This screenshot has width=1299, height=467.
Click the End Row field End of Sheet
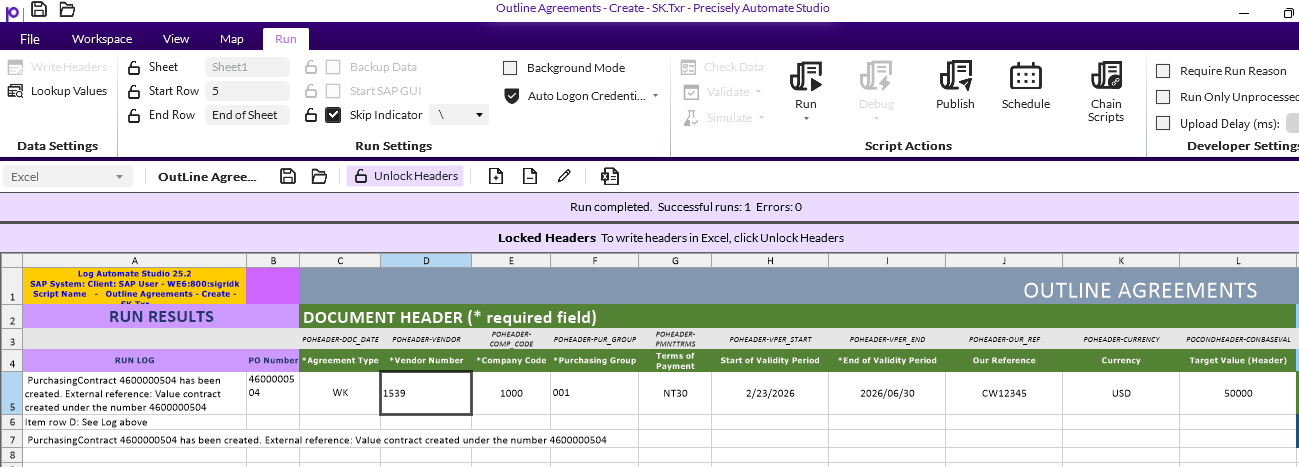[x=247, y=115]
